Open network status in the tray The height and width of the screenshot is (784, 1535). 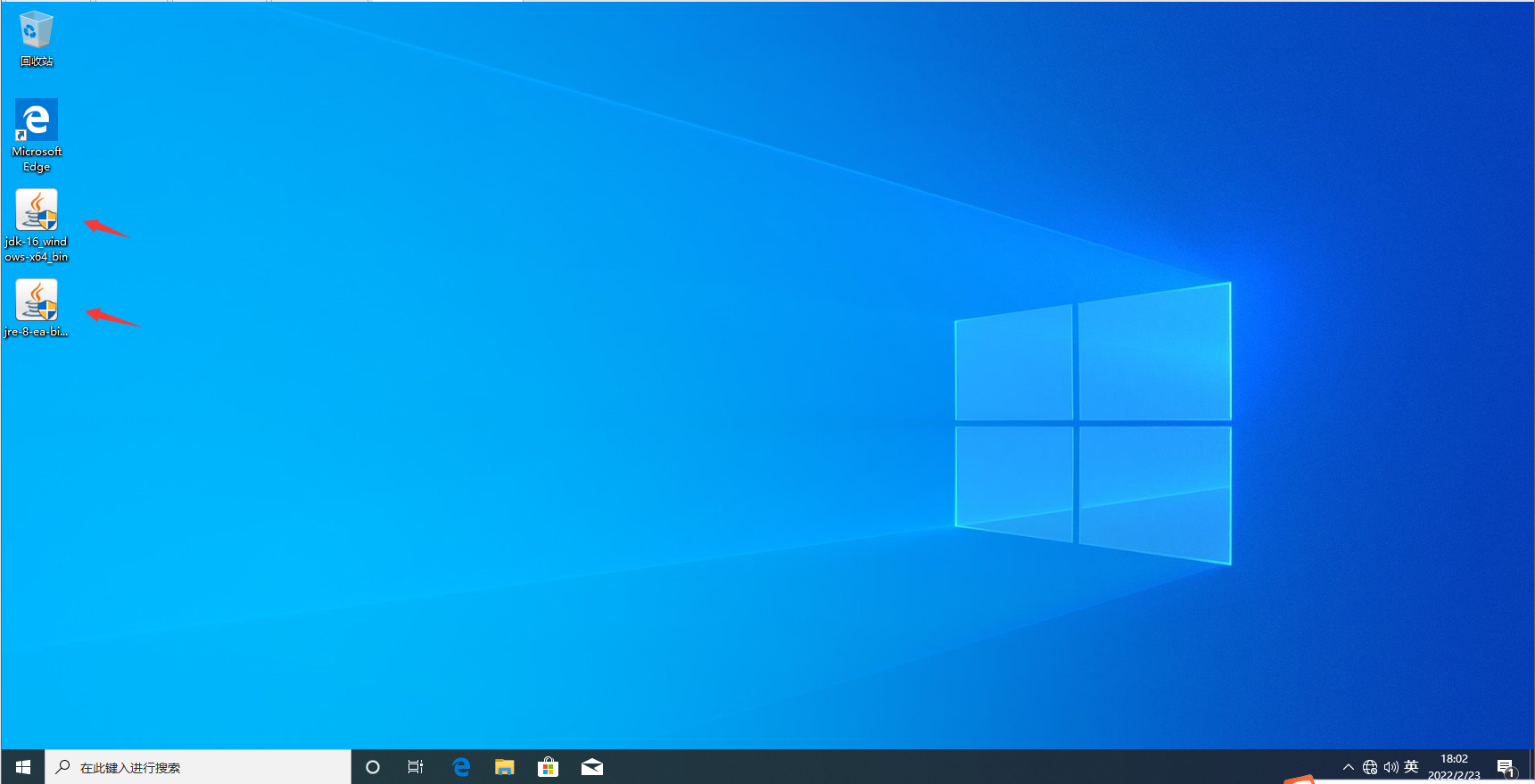coord(1370,767)
